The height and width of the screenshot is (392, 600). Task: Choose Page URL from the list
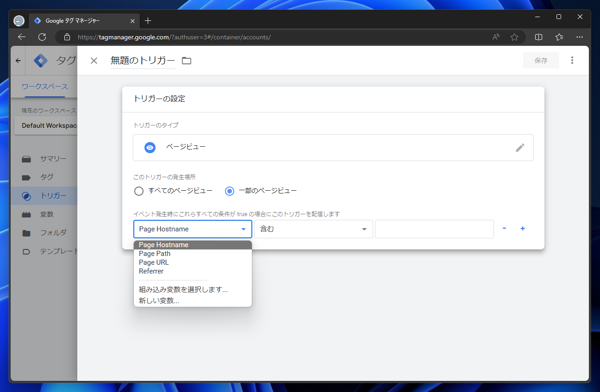pos(192,262)
